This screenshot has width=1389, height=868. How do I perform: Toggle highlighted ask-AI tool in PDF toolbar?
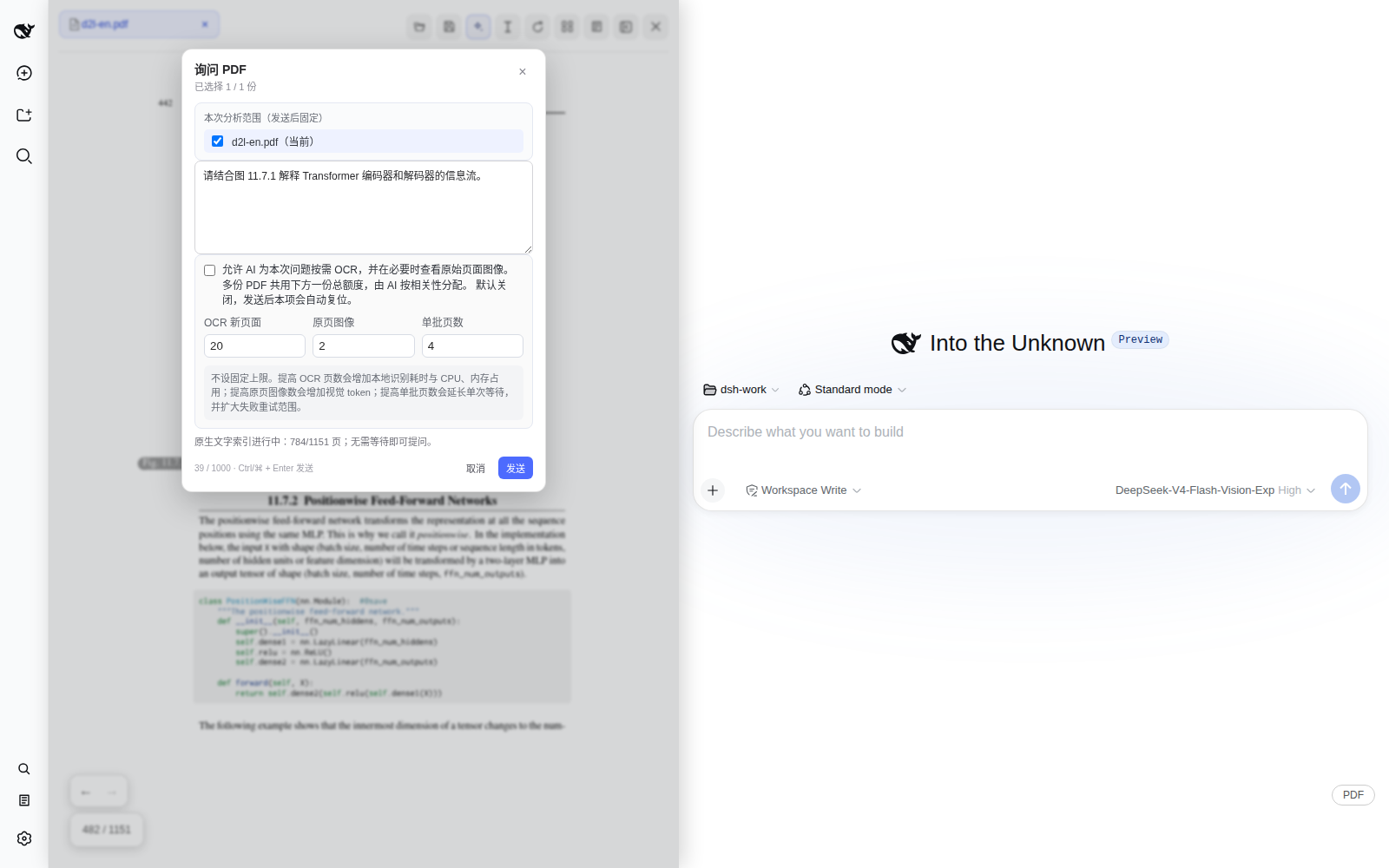click(478, 27)
